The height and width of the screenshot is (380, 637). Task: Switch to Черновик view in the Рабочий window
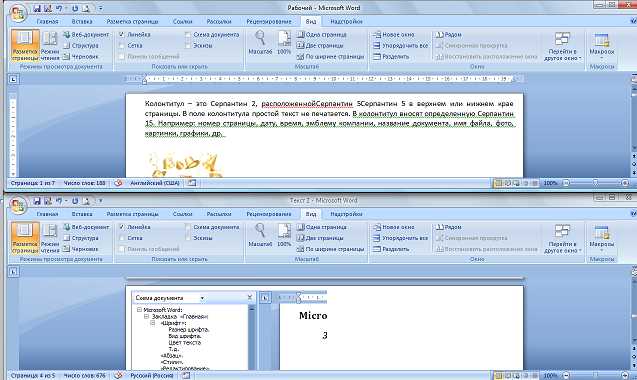[x=81, y=56]
